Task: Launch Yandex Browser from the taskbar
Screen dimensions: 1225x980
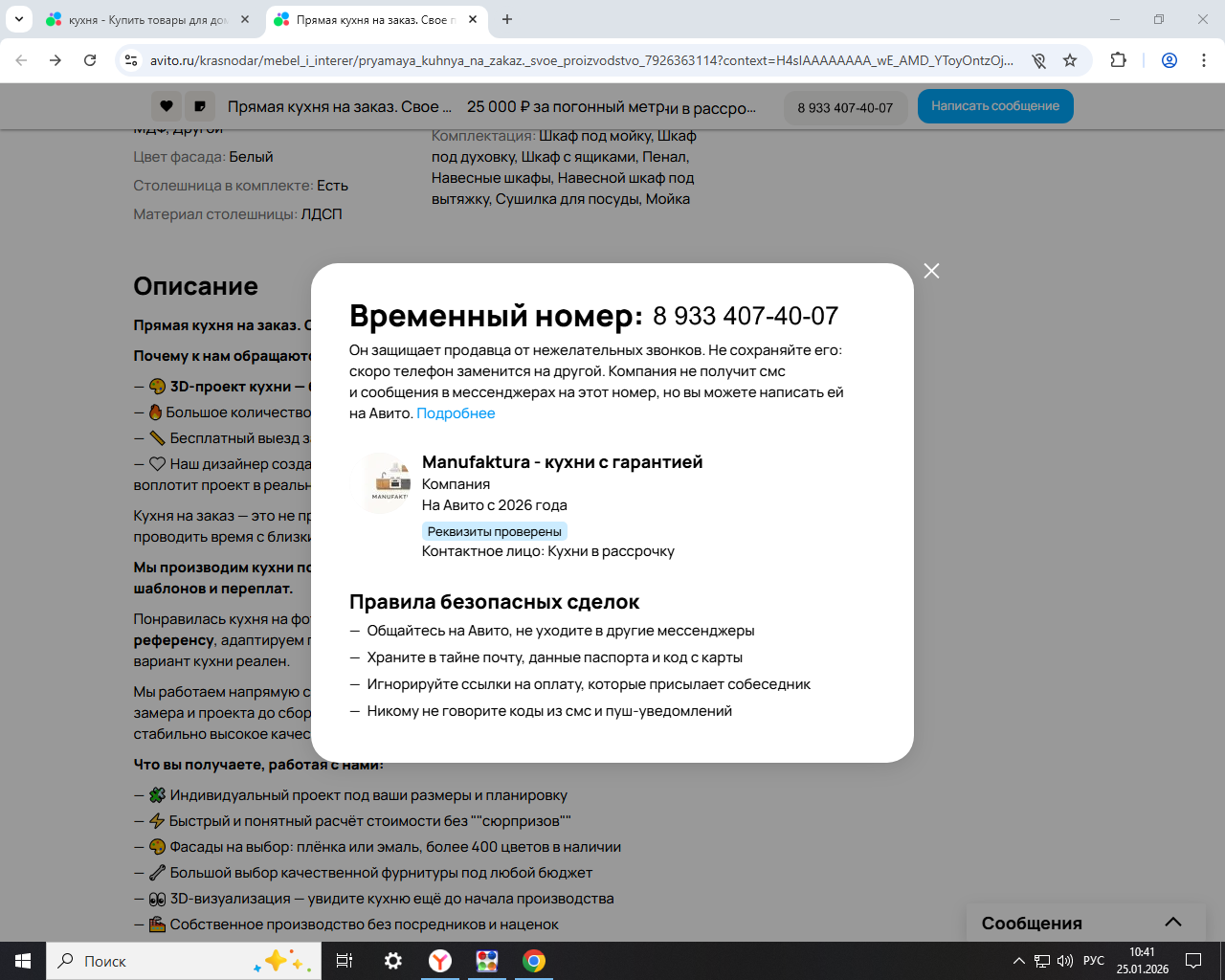Action: 440,961
